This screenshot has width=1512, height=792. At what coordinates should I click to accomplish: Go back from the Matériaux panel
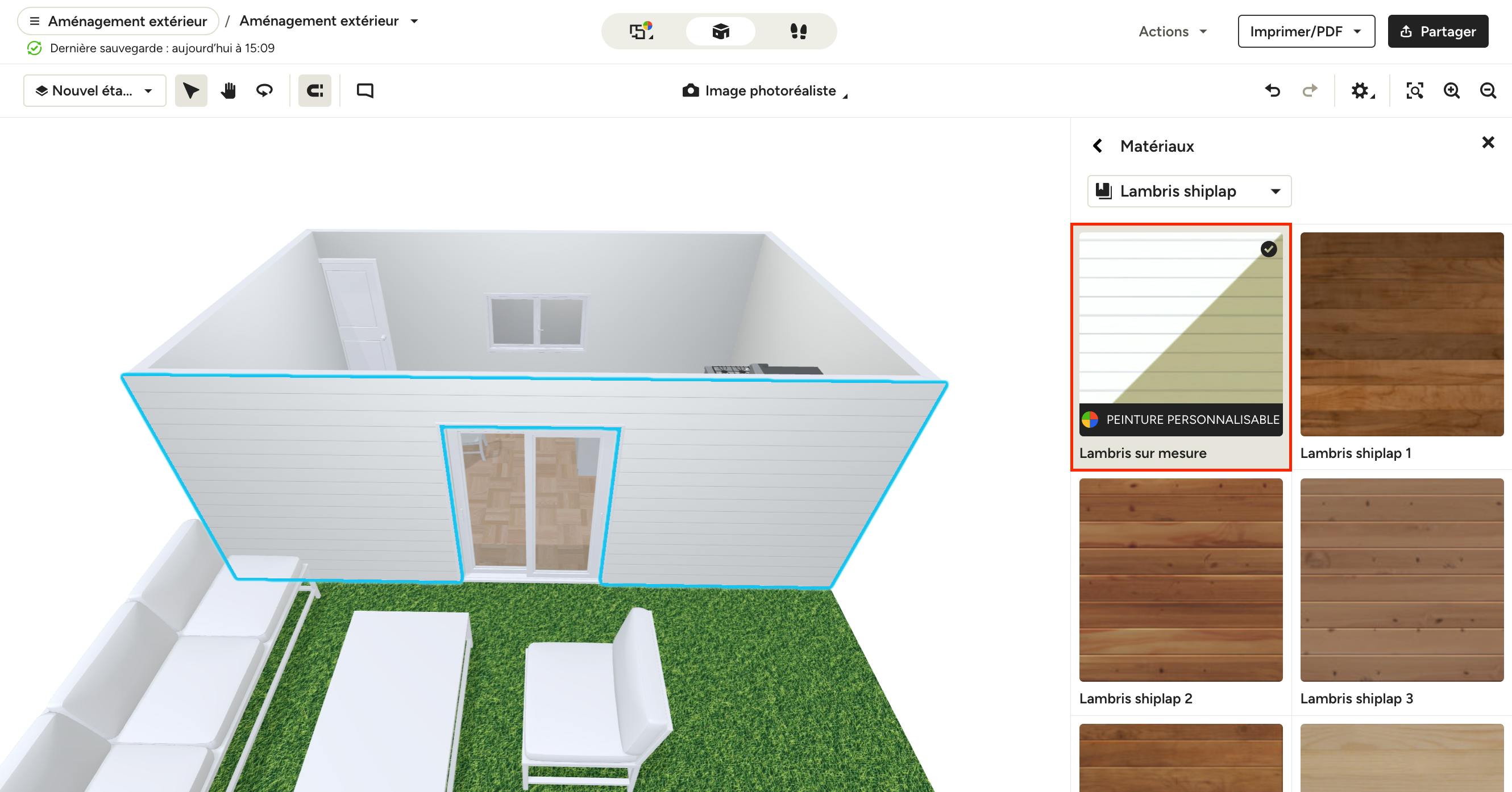click(1097, 145)
